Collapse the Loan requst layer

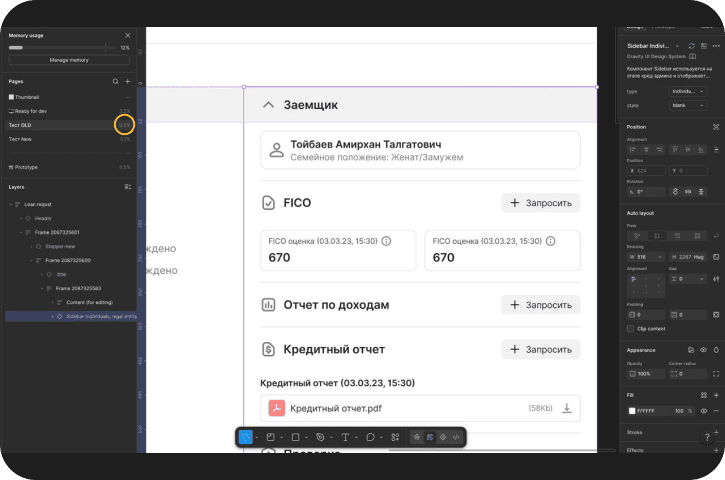[11, 204]
